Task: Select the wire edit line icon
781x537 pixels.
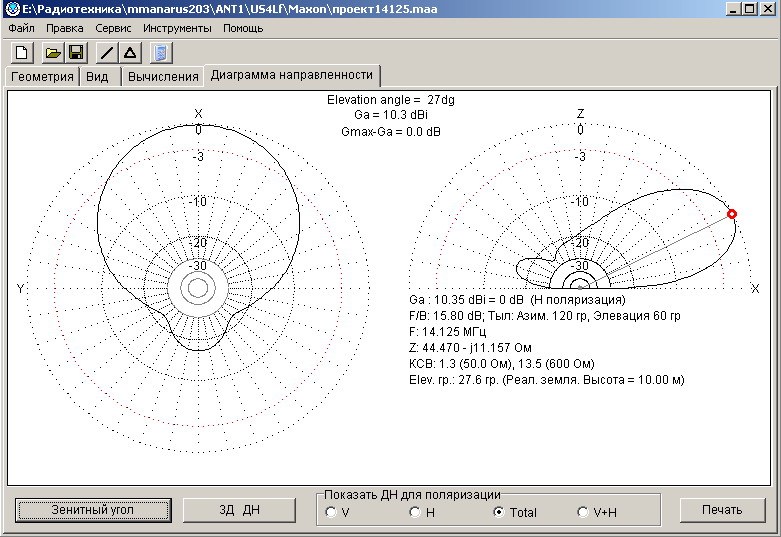Action: pyautogui.click(x=107, y=52)
